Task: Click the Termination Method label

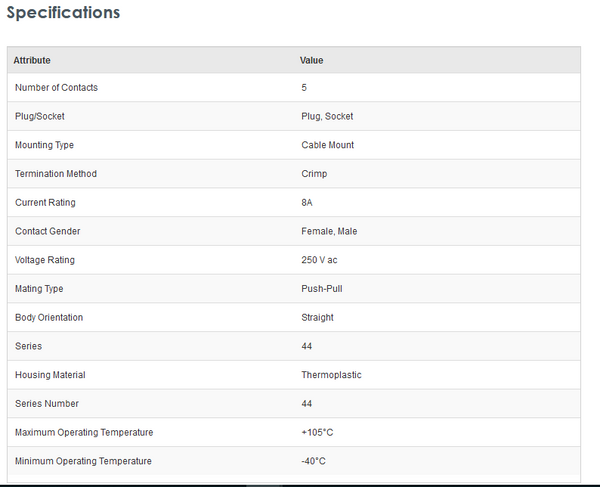Action: pos(56,174)
